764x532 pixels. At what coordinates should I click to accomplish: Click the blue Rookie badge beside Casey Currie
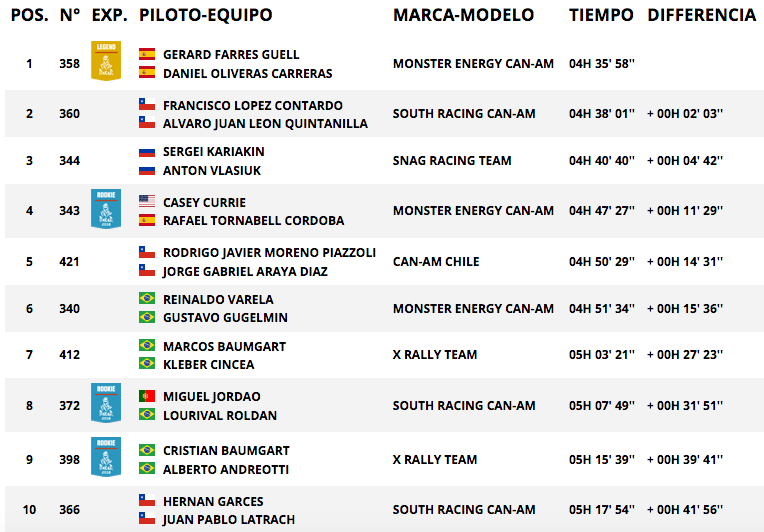tap(106, 209)
